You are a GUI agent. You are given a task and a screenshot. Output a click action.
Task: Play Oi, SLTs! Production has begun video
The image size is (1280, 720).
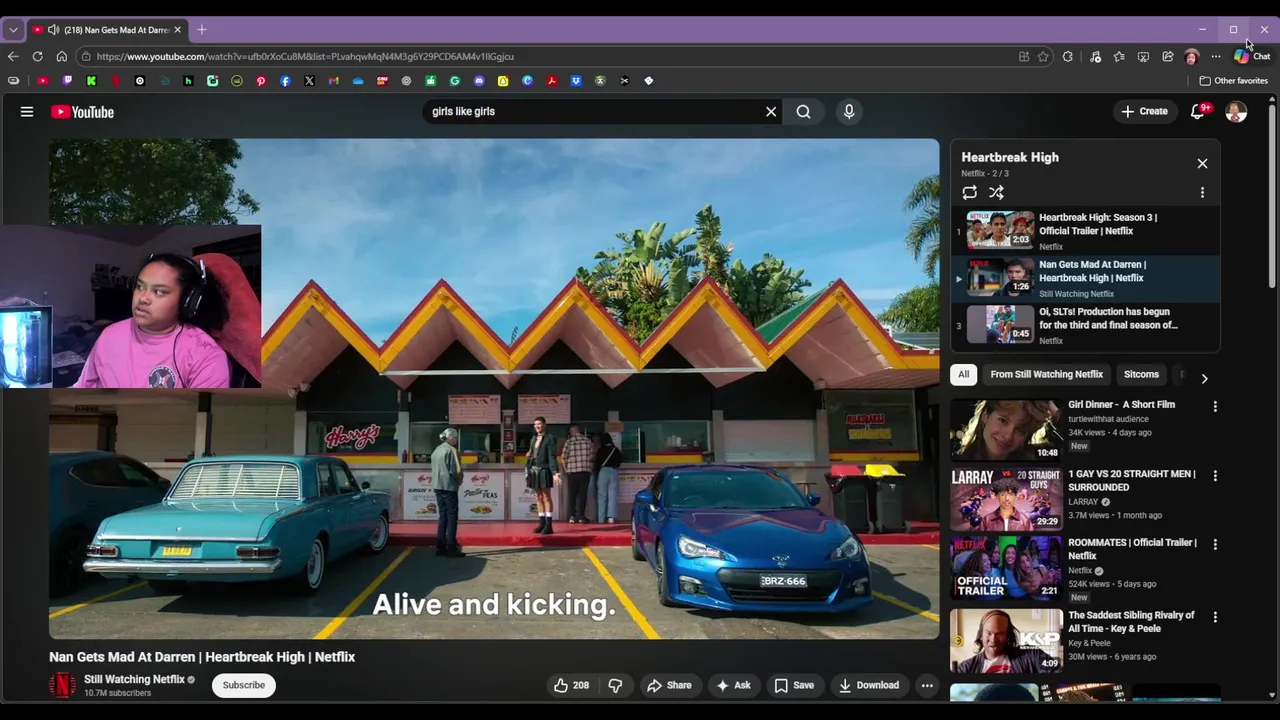coord(1085,325)
